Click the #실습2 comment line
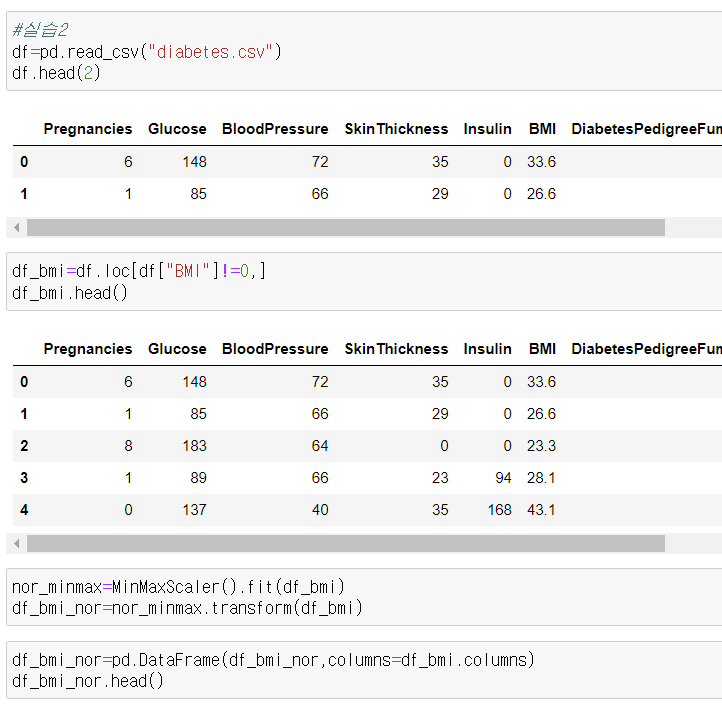Viewport: 722px width, 708px height. point(41,30)
